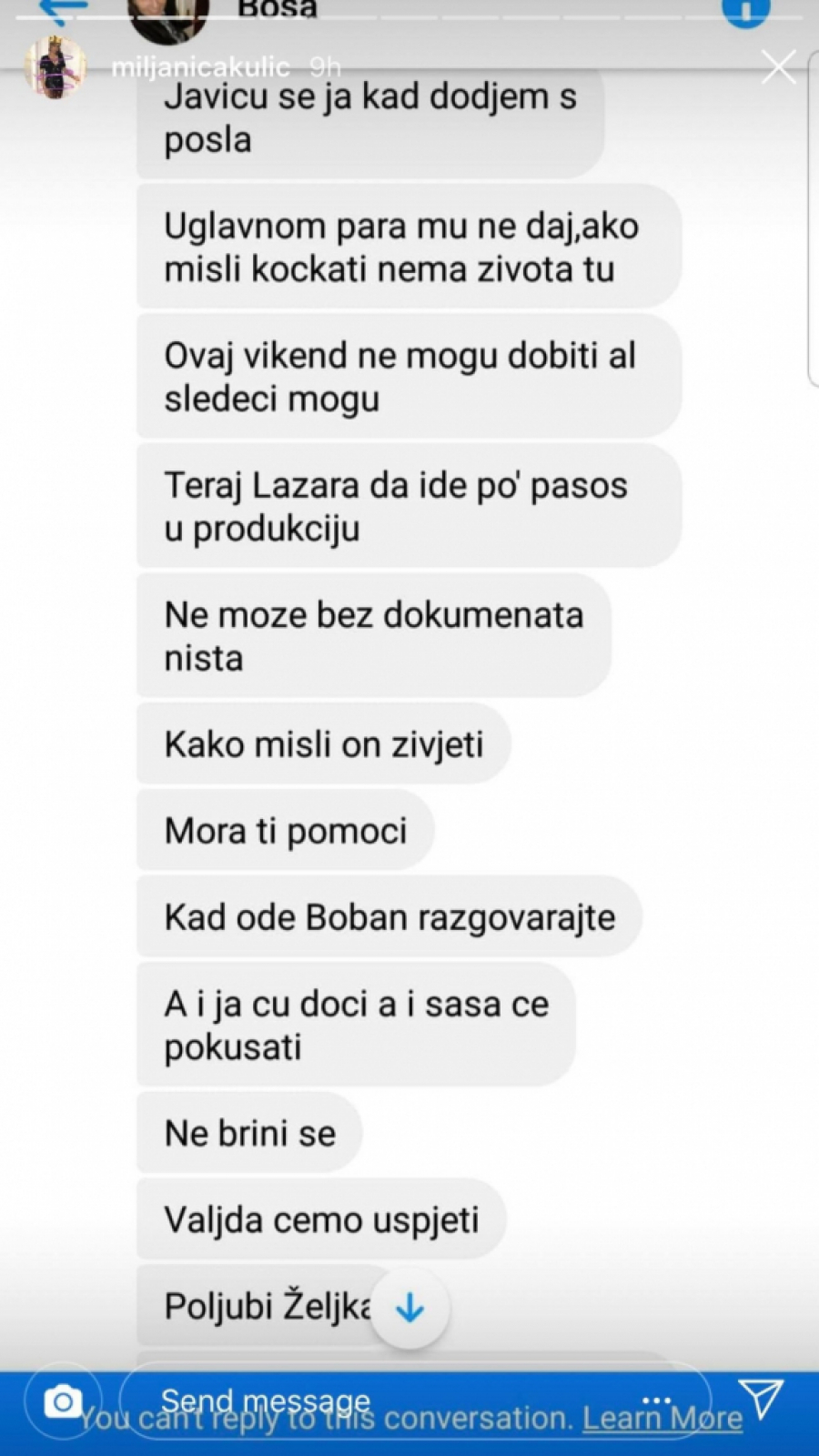Select the "Ne brini se" message bubble

coord(249,1133)
